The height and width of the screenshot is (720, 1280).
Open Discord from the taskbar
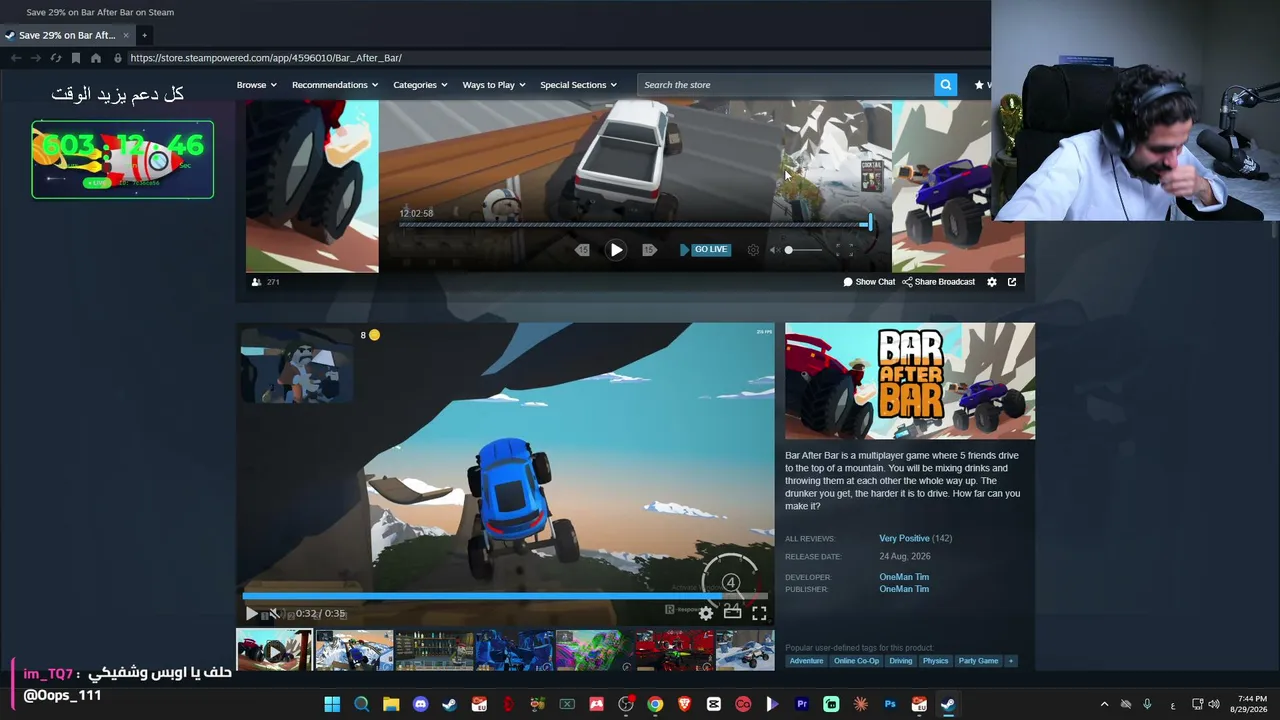point(420,704)
